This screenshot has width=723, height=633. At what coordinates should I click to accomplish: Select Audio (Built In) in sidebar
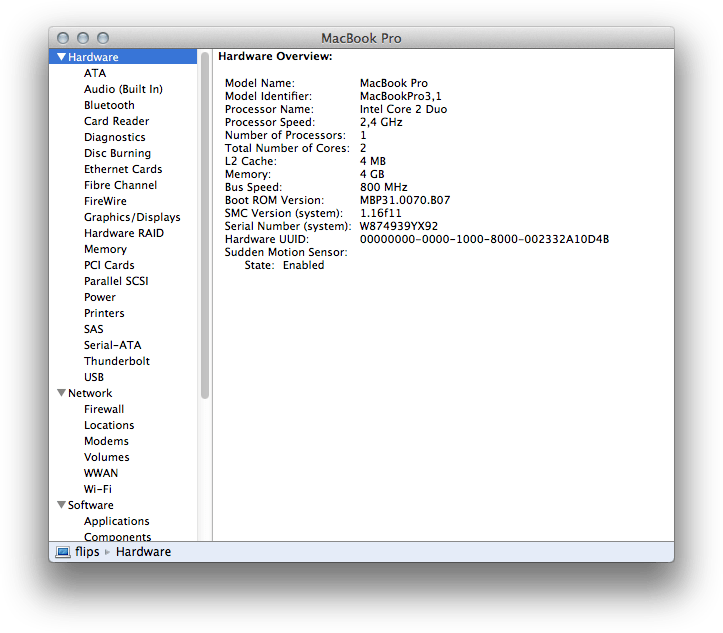(x=123, y=89)
